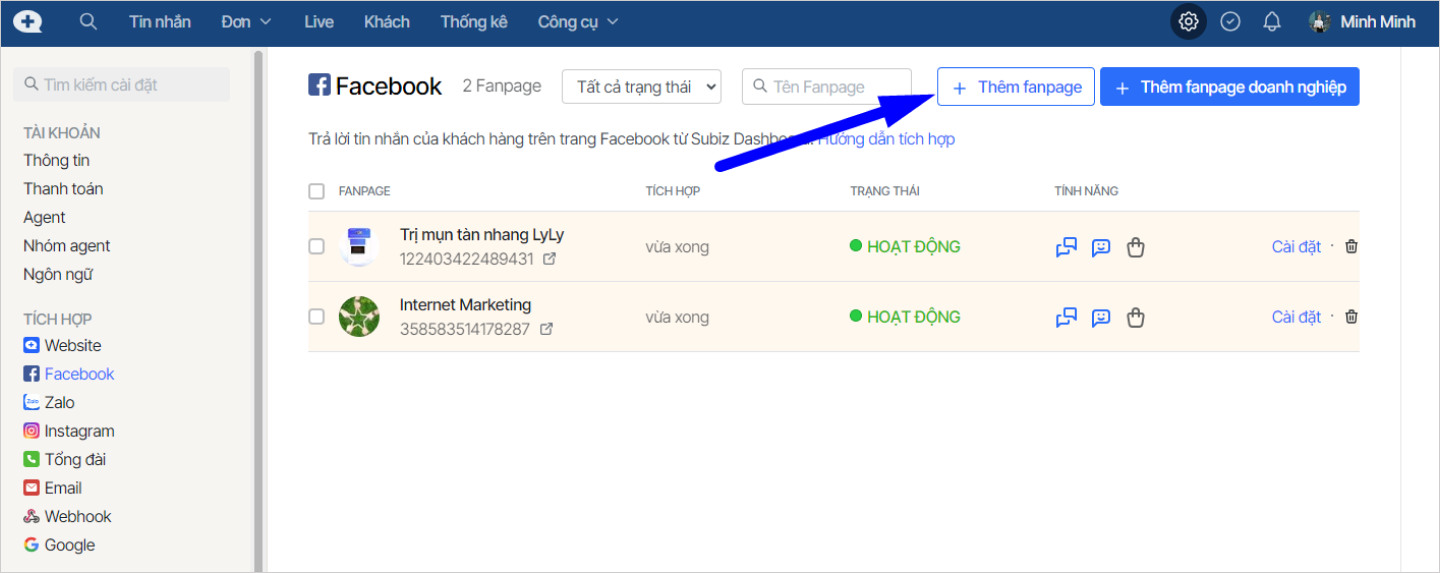The width and height of the screenshot is (1440, 573).
Task: Expand the Công cụ menu
Action: 577,21
